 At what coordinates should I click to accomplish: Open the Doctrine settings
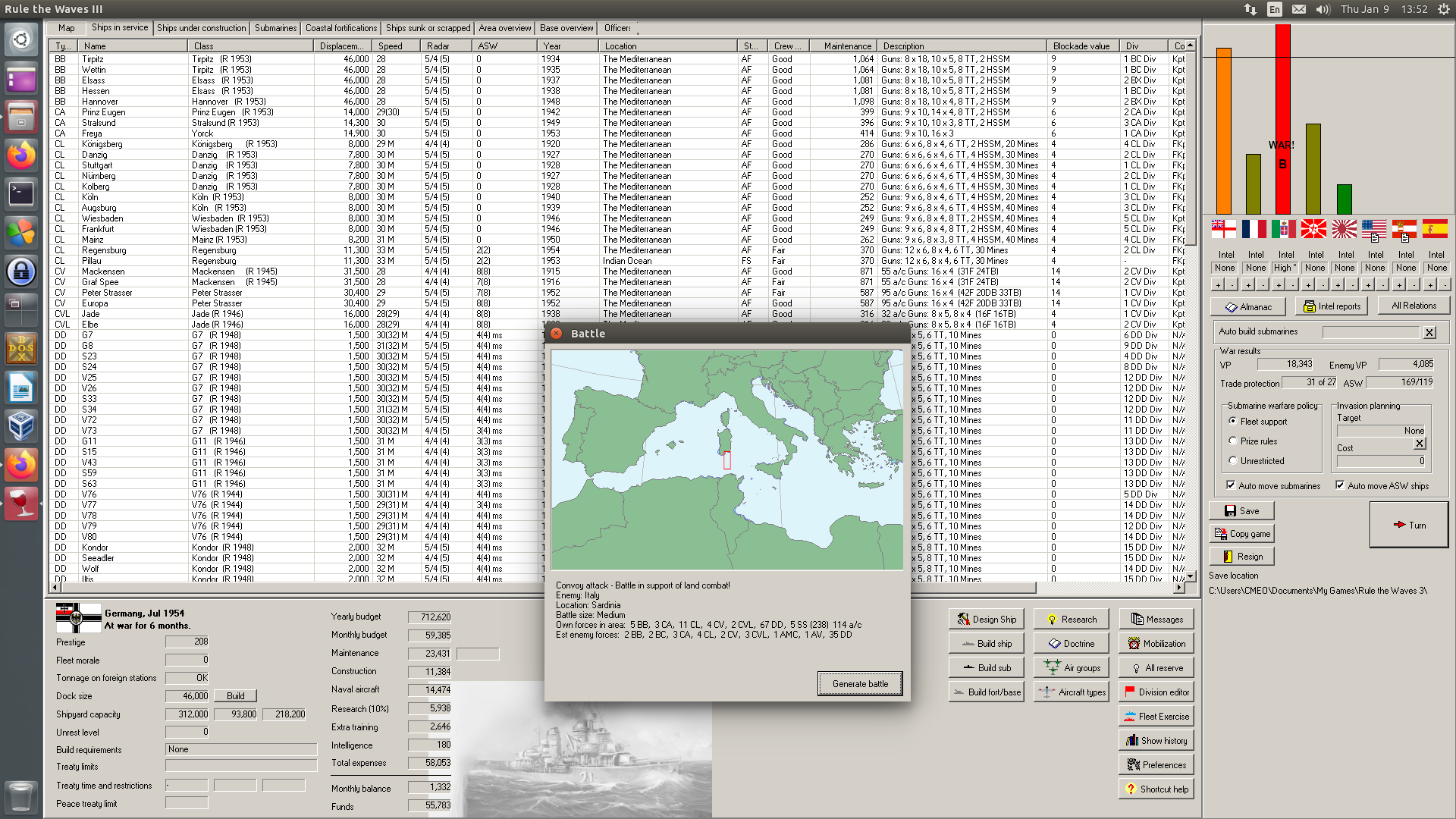(x=1071, y=643)
